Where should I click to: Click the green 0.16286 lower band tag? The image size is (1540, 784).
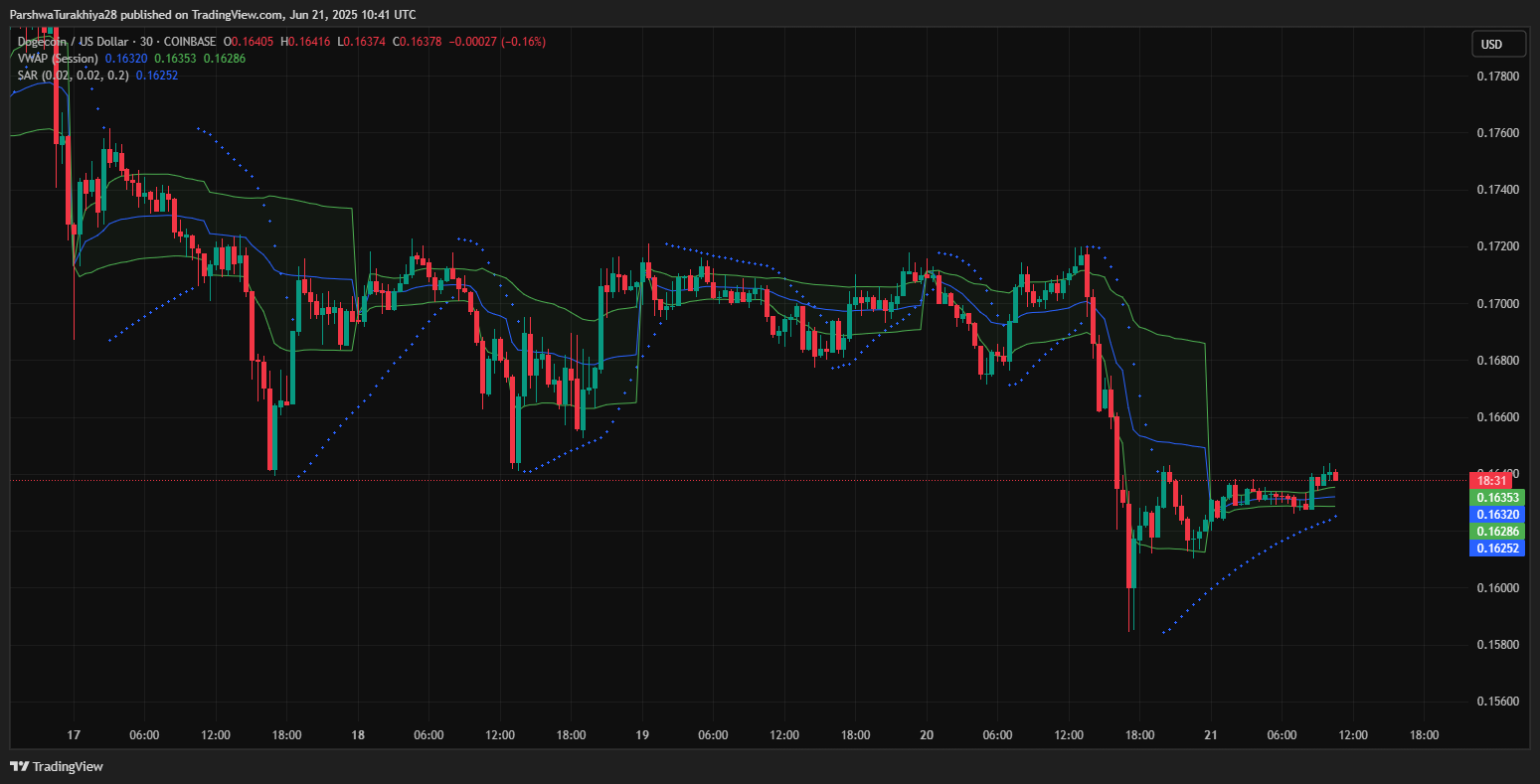tap(1496, 532)
